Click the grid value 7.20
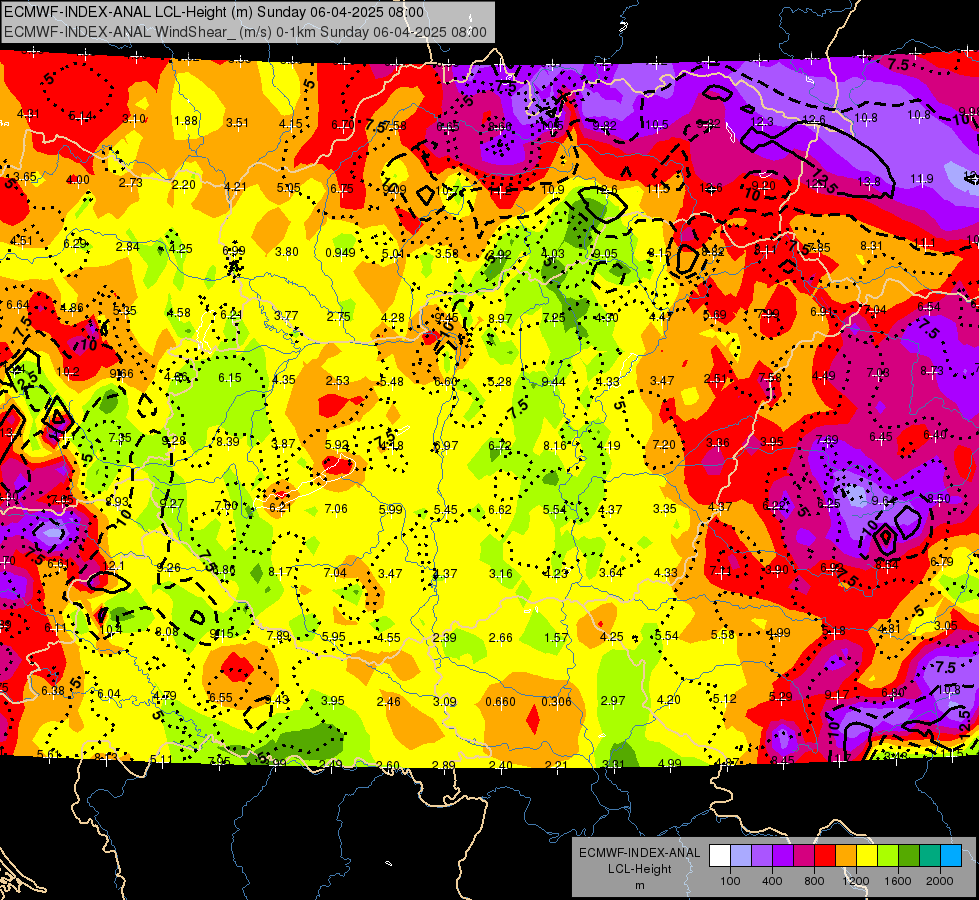The image size is (979, 900). point(664,445)
